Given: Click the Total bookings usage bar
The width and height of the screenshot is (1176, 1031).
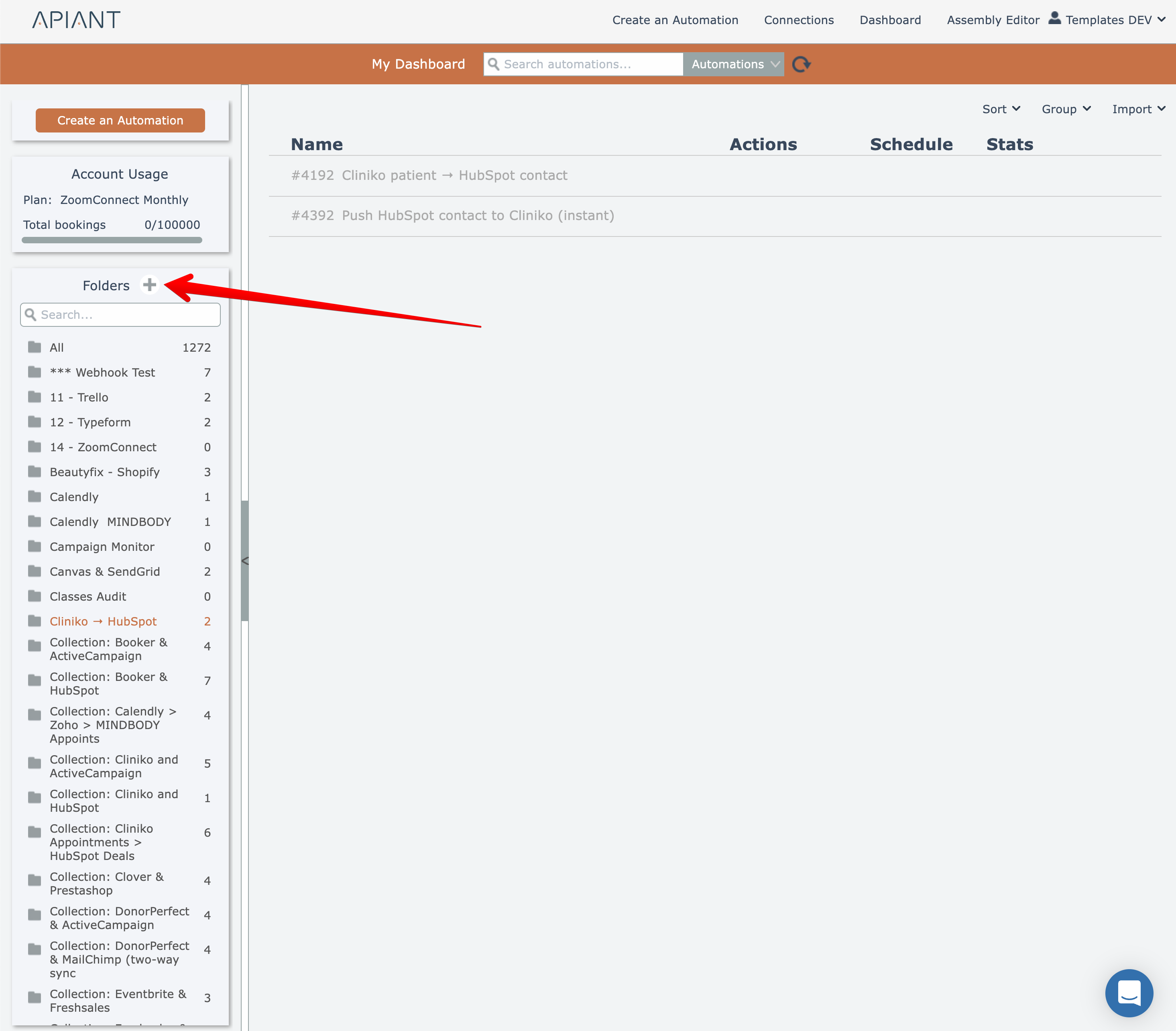Looking at the screenshot, I should (x=112, y=240).
